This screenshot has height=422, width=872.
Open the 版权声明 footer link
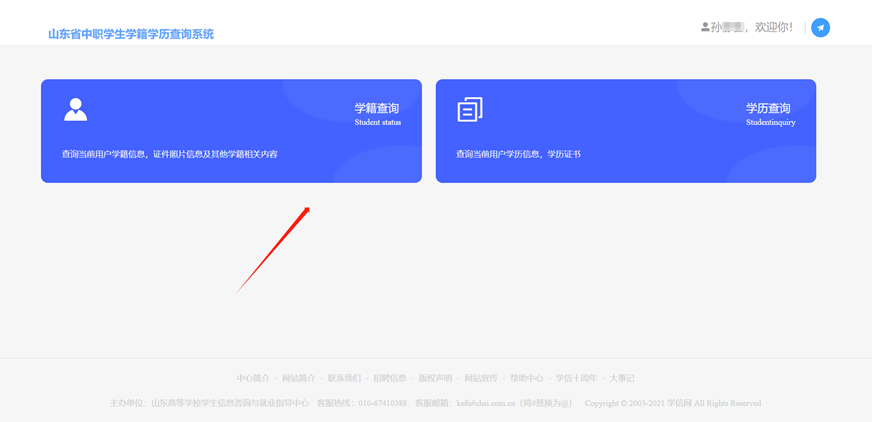click(x=435, y=378)
